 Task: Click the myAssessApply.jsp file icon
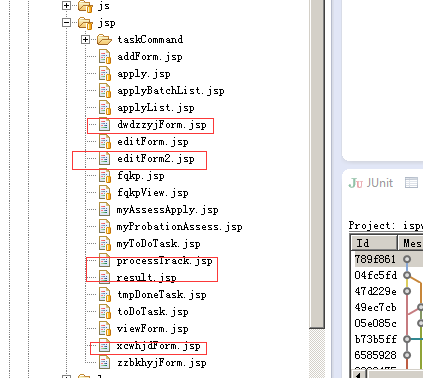pos(105,209)
